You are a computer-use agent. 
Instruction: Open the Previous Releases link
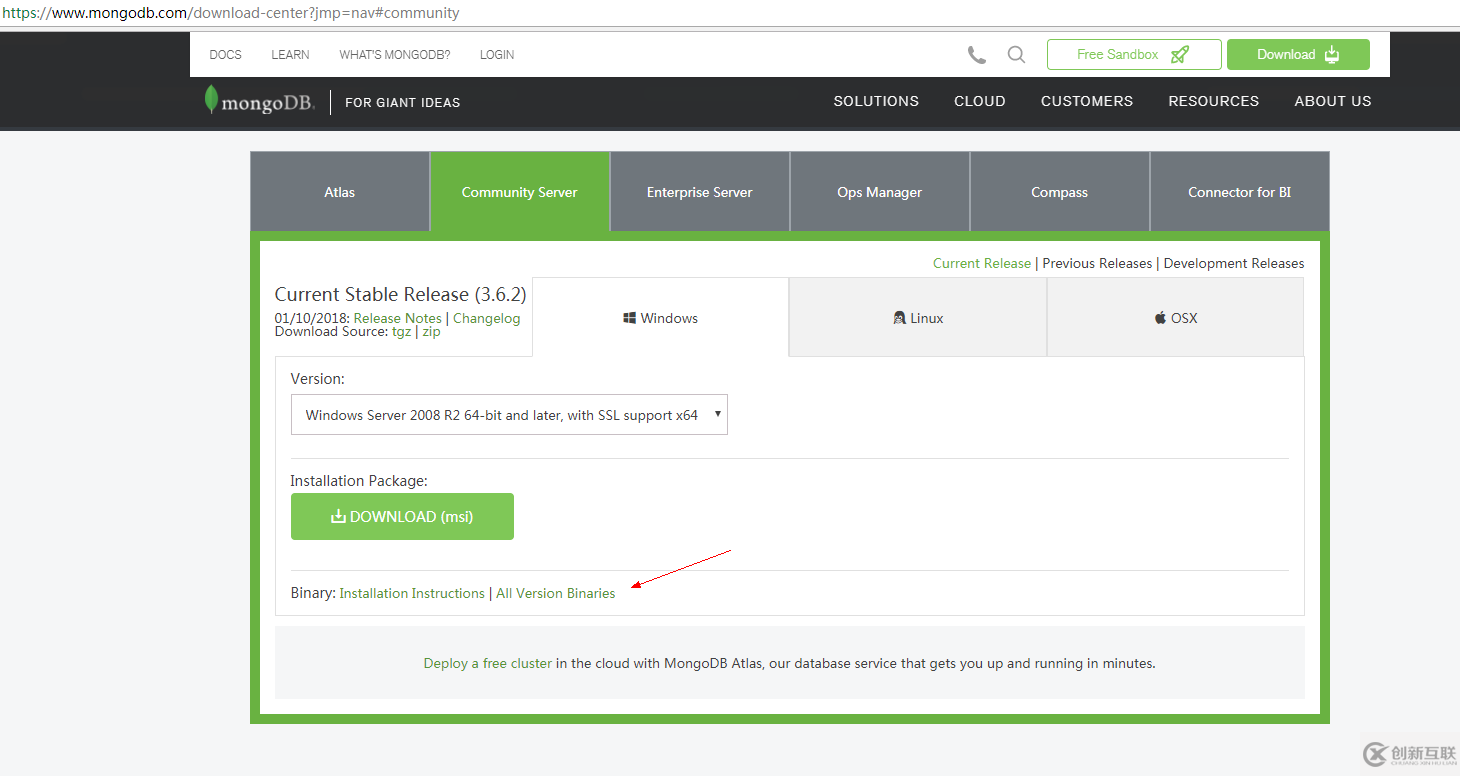1097,263
